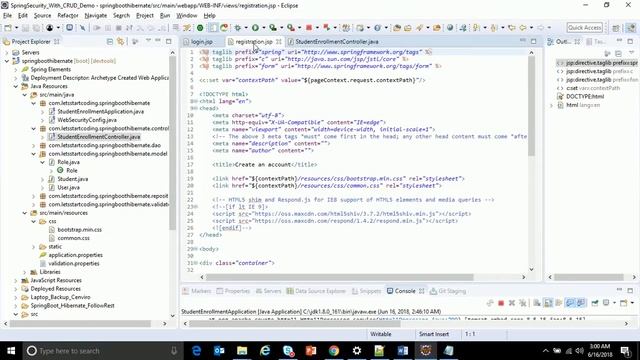This screenshot has height=360, width=640.
Task: Click the Project Explorer vertical scrollbar
Action: [x=173, y=143]
